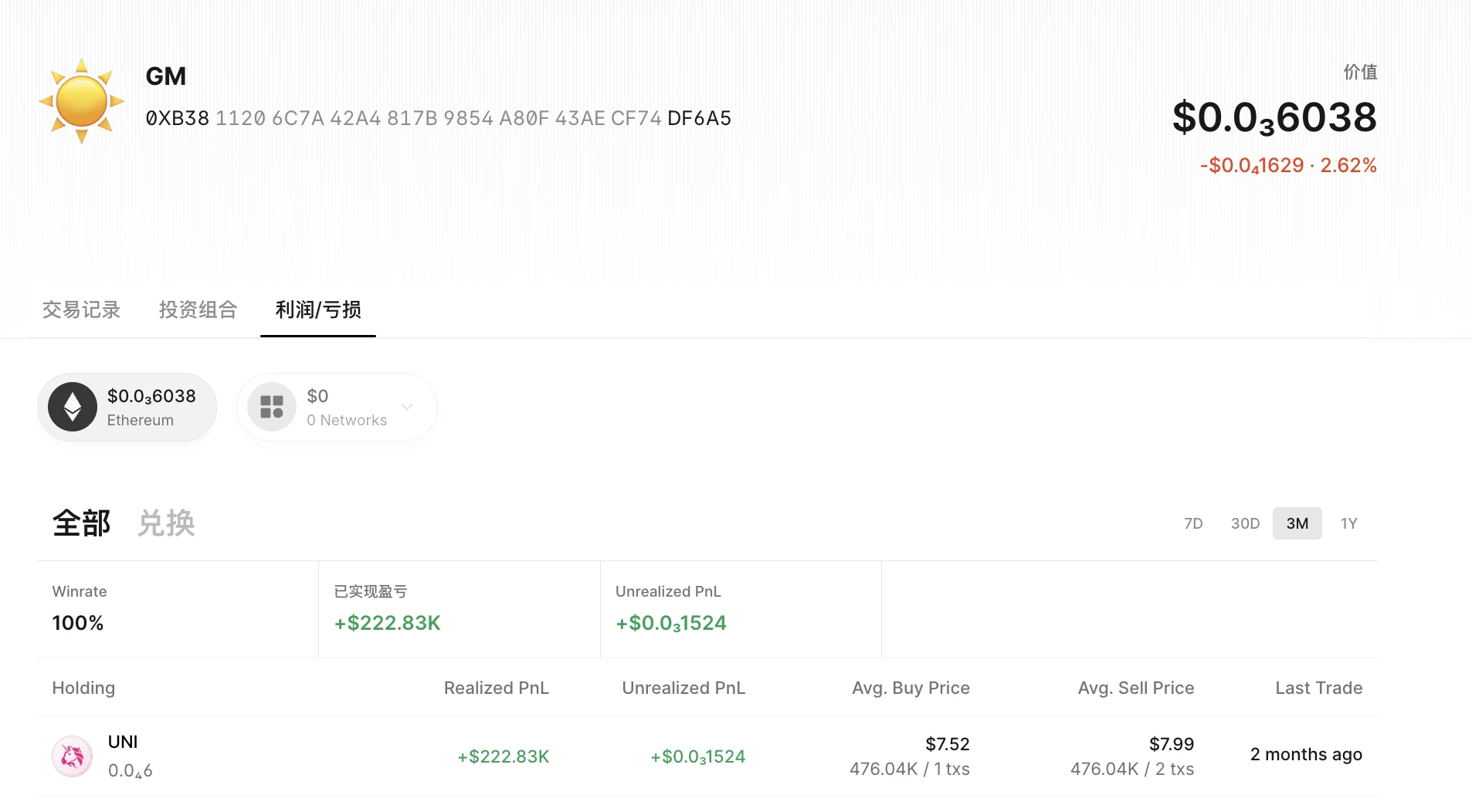Click the wallet address text
1472x812 pixels.
click(438, 118)
